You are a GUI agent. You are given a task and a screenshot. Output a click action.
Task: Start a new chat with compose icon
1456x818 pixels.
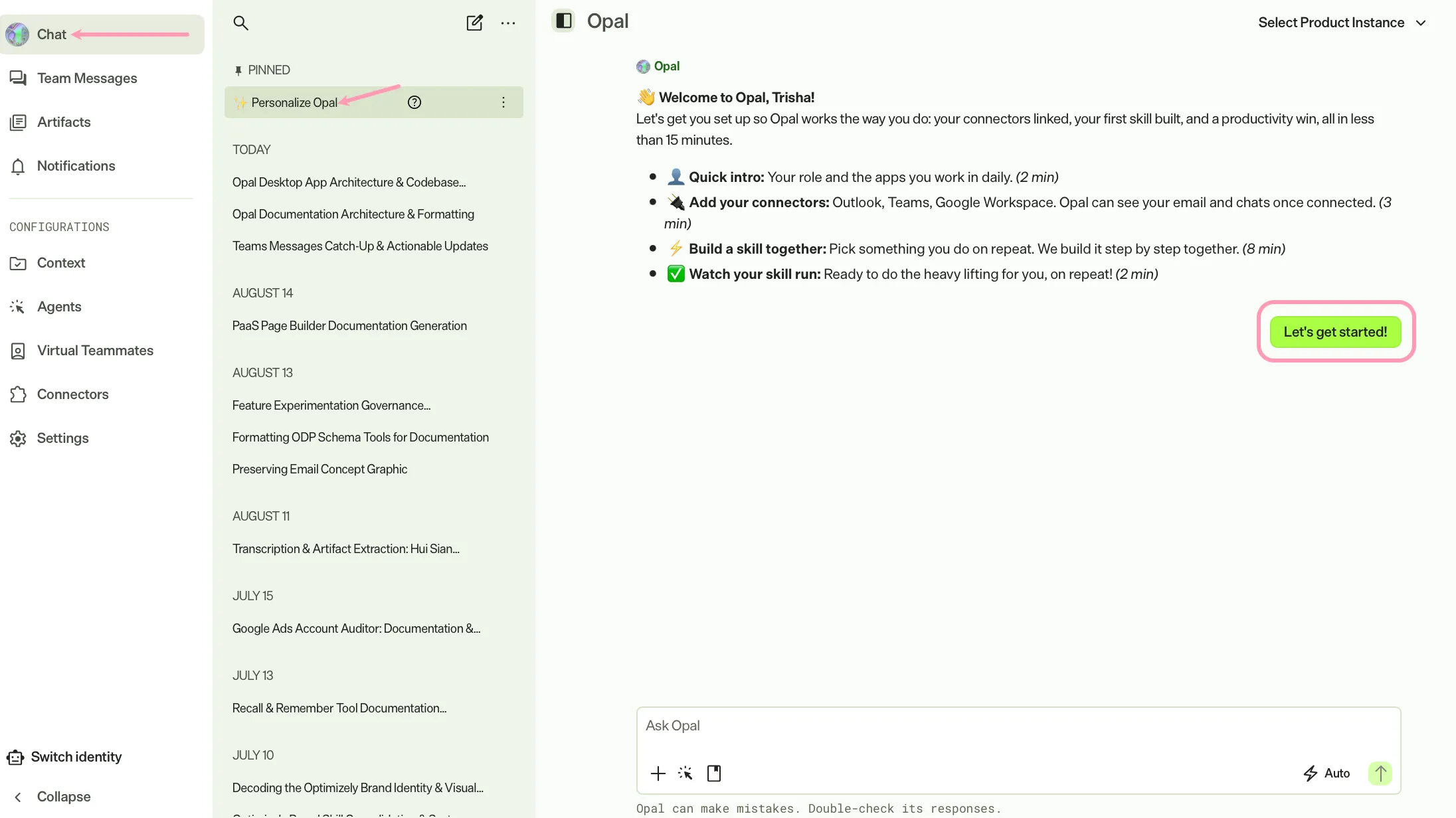pyautogui.click(x=474, y=23)
